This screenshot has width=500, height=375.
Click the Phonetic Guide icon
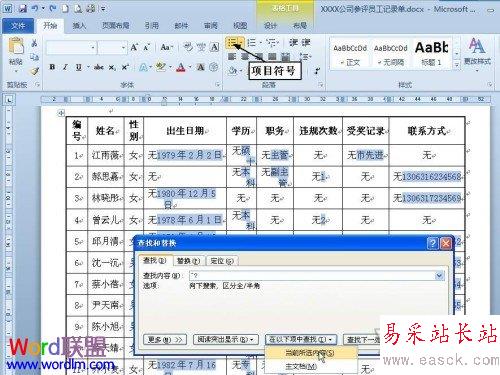tap(201, 47)
